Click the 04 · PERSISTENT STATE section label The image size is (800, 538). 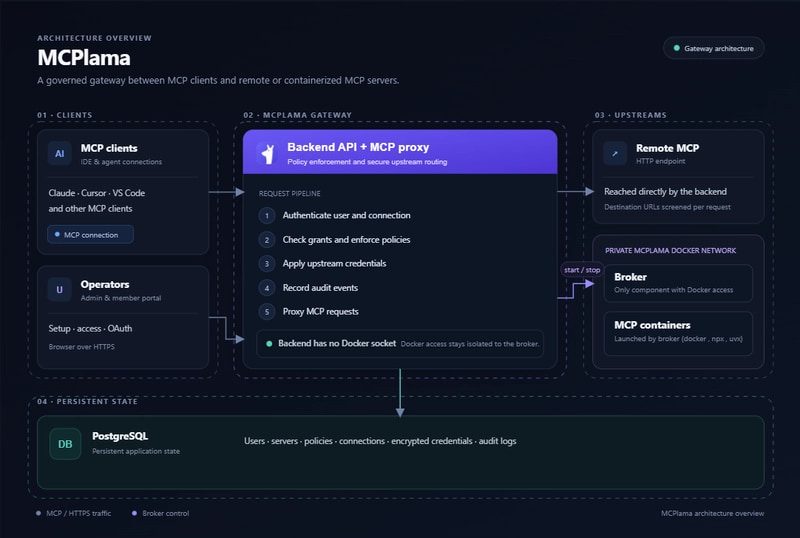pyautogui.click(x=87, y=402)
